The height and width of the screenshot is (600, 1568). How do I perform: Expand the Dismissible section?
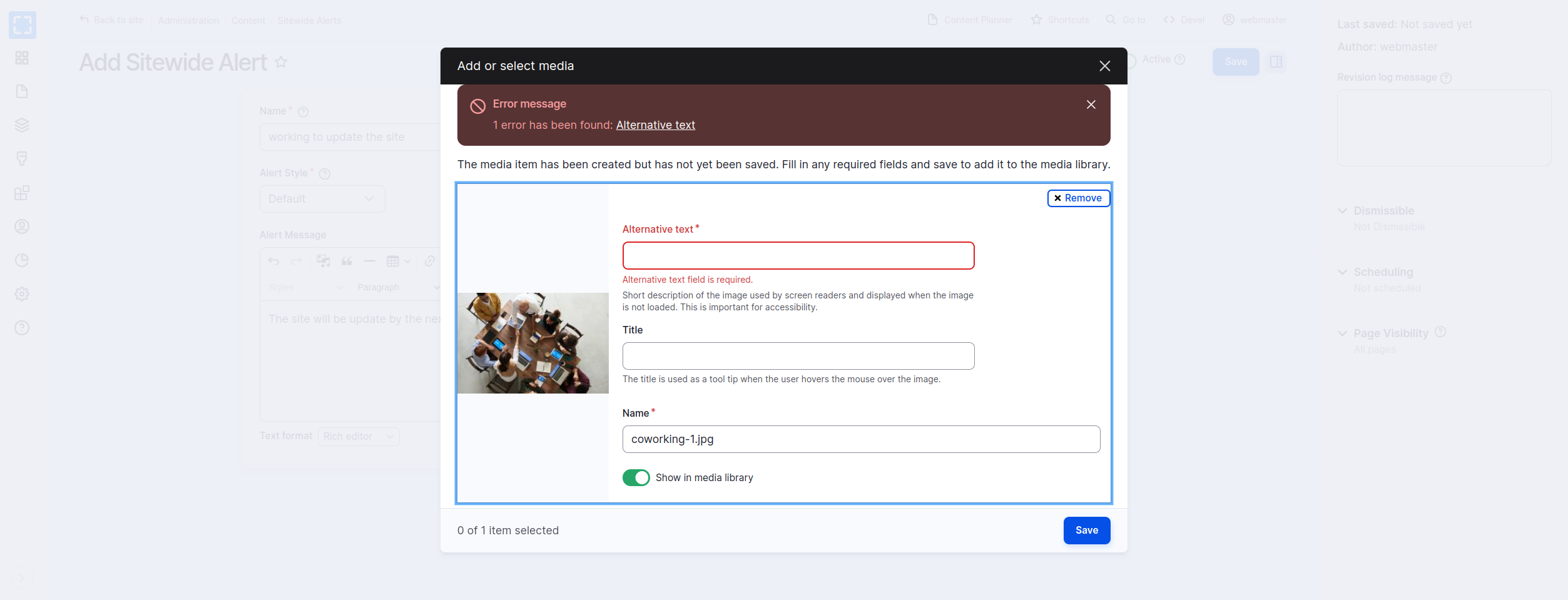pyautogui.click(x=1383, y=211)
